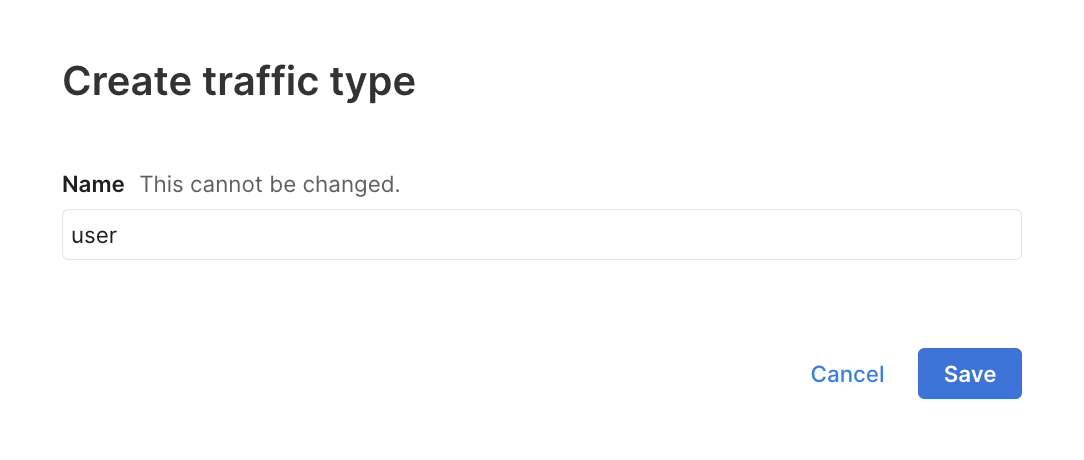Click the dialog title text
Screen dimensions: 1084x460
click(239, 82)
